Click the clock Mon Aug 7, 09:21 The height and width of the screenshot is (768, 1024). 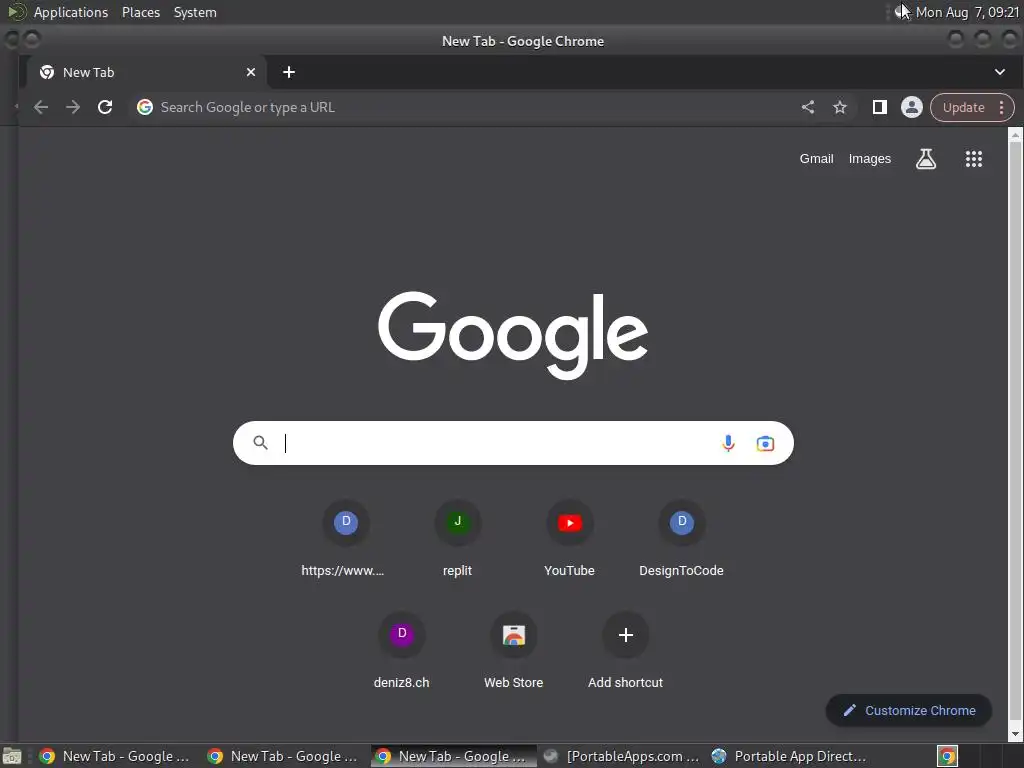point(967,12)
